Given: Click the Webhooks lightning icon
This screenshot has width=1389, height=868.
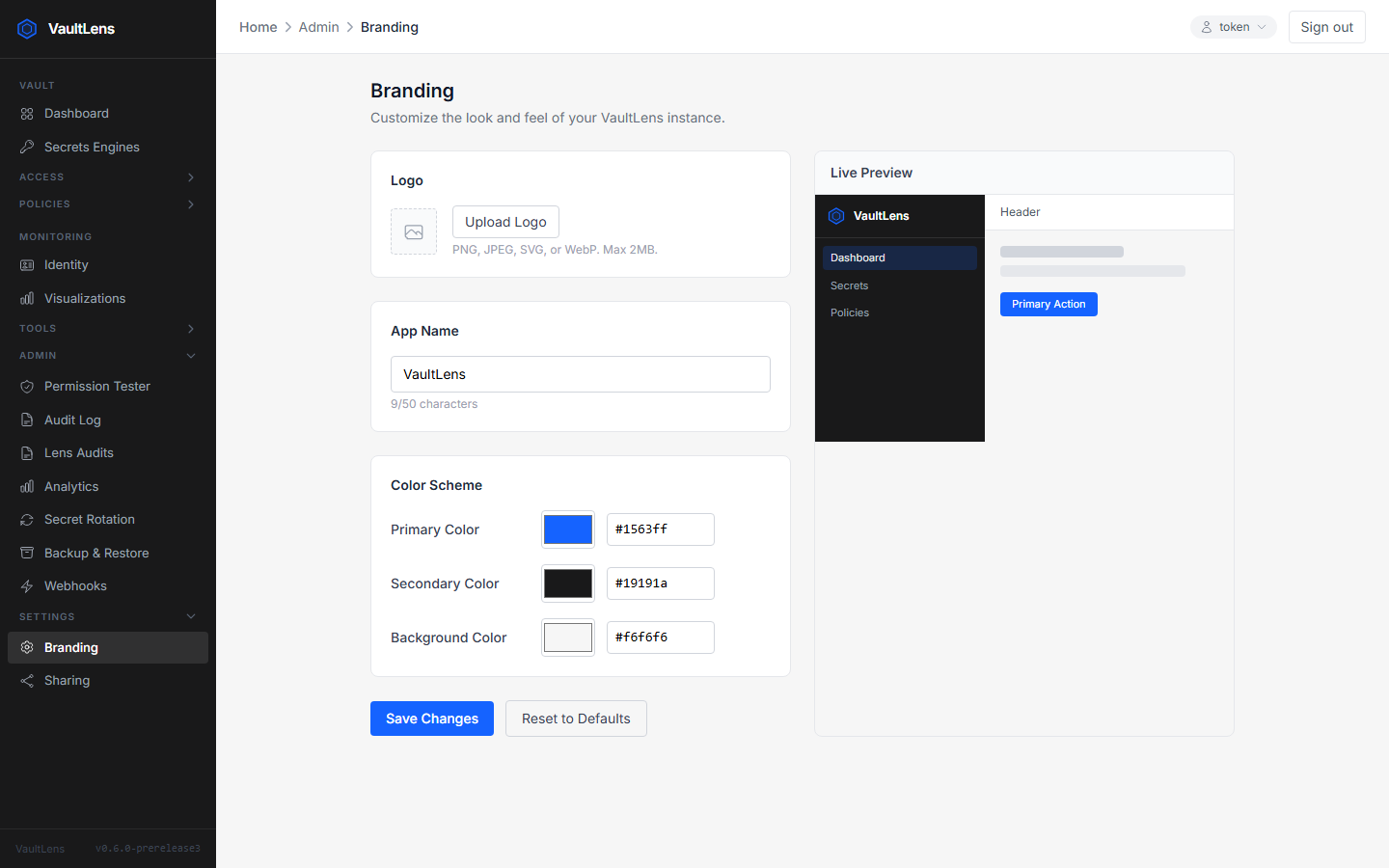Looking at the screenshot, I should (27, 585).
